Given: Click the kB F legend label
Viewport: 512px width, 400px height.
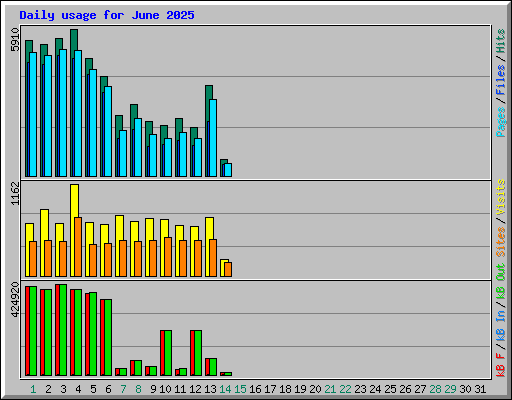Looking at the screenshot, I should [x=501, y=365].
